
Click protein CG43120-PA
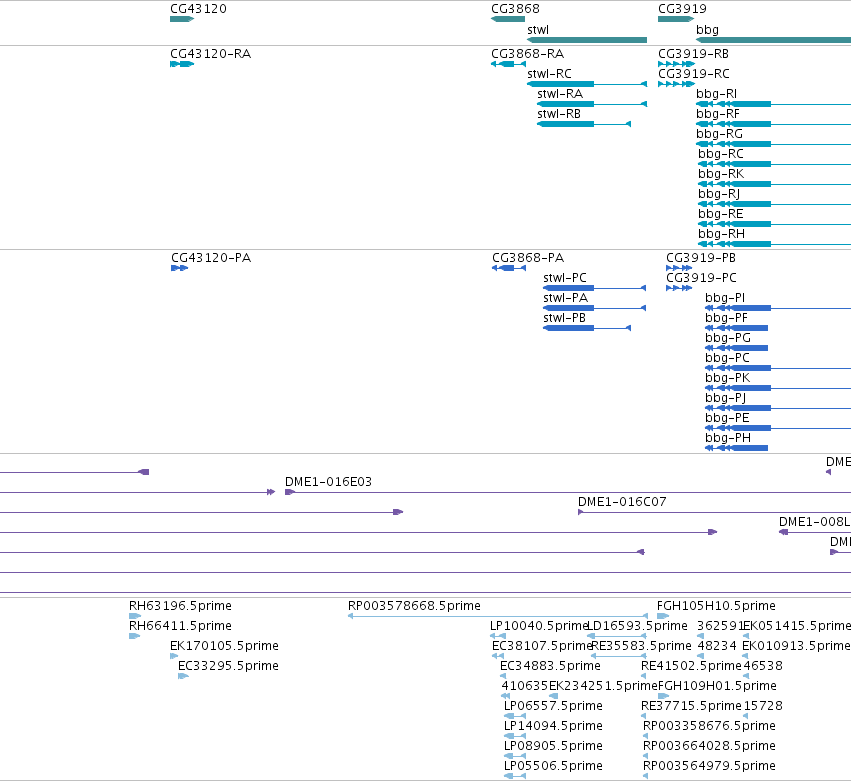click(179, 268)
